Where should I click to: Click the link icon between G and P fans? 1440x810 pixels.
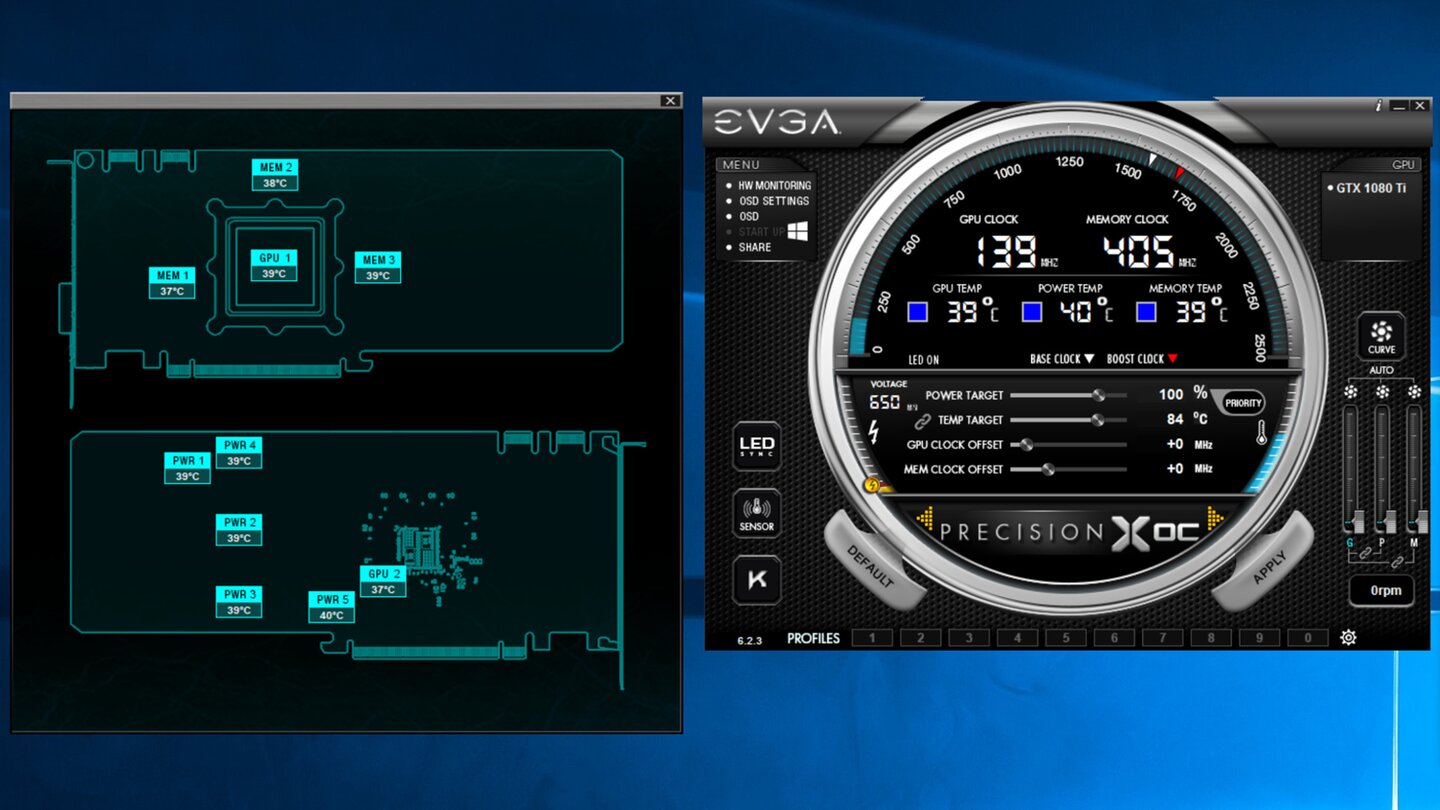pos(1366,553)
